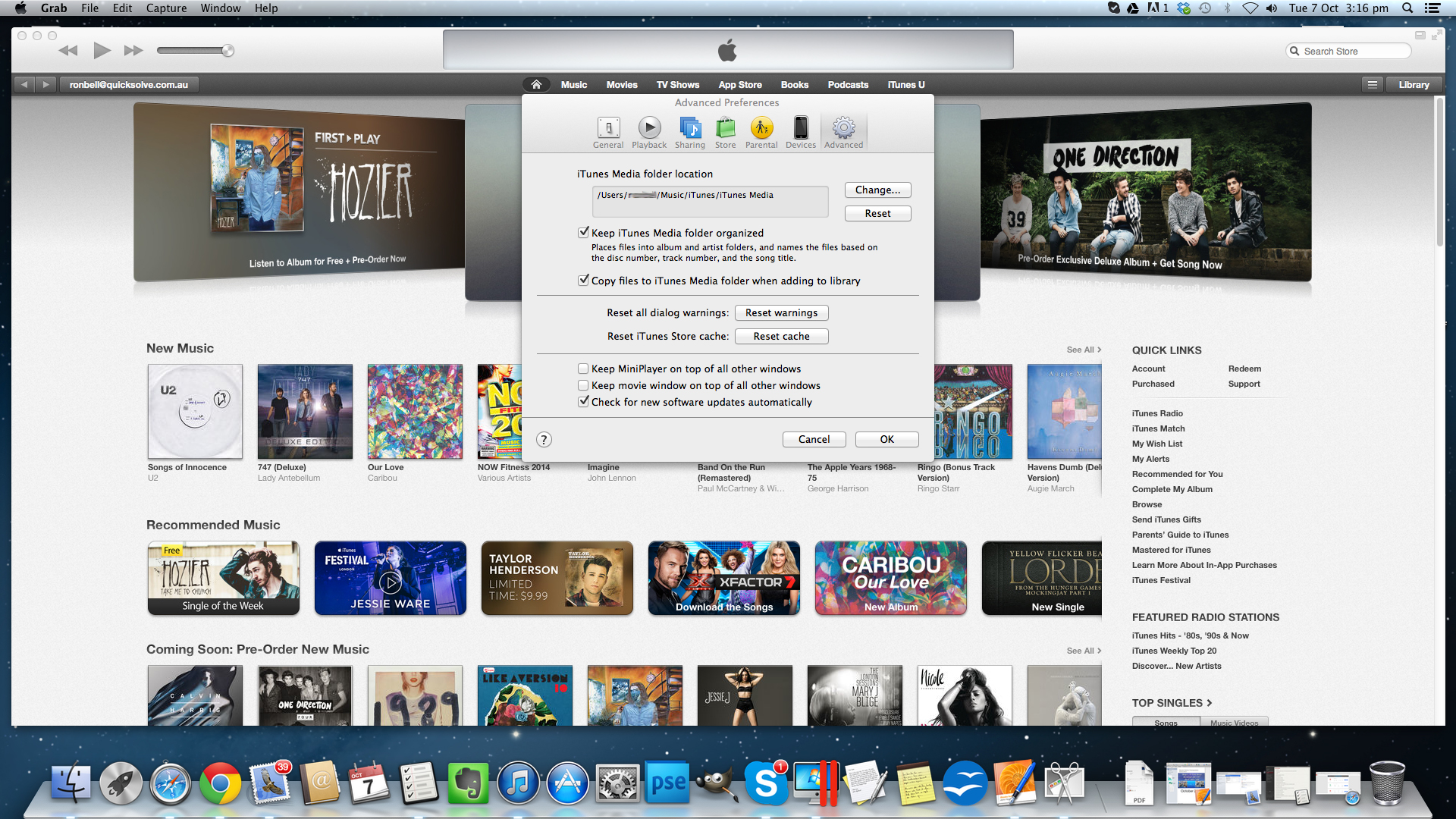
Task: Open Playback preferences pane
Action: pos(649,133)
